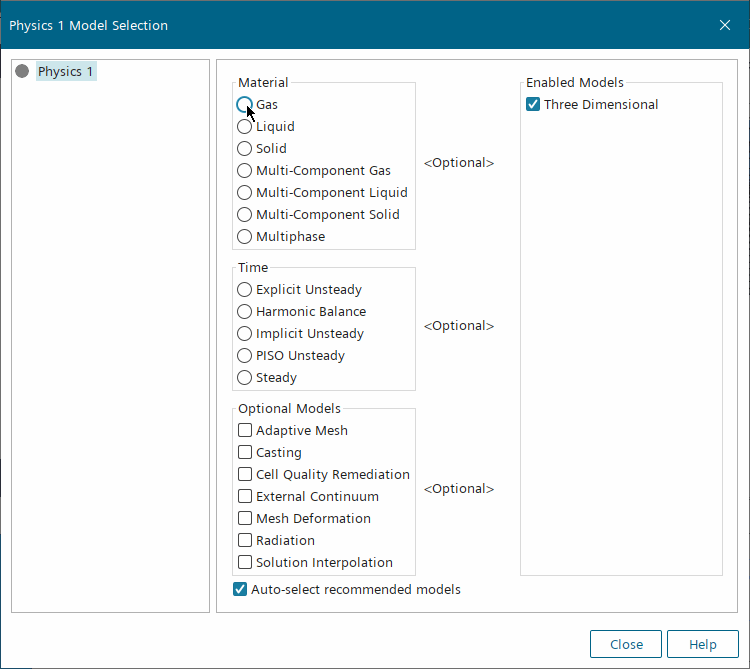Select the Multiphase material option
The image size is (750, 669).
tap(245, 237)
